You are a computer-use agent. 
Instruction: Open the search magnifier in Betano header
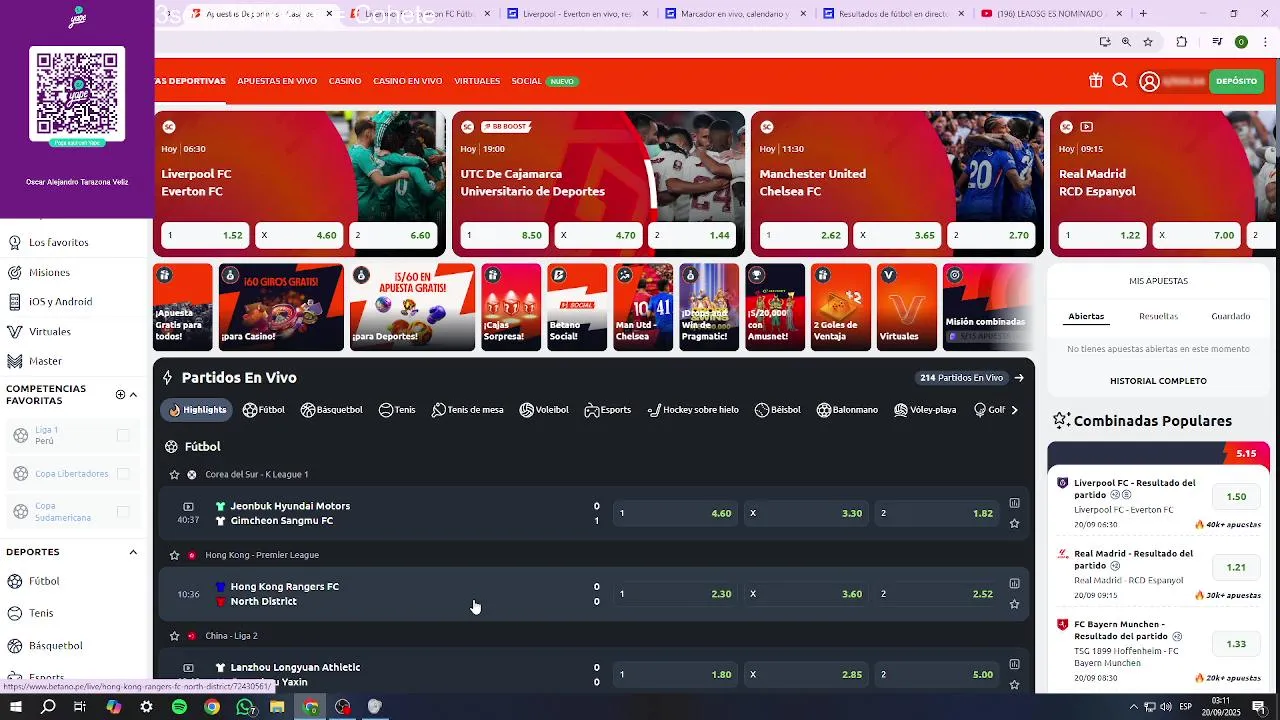[1120, 81]
